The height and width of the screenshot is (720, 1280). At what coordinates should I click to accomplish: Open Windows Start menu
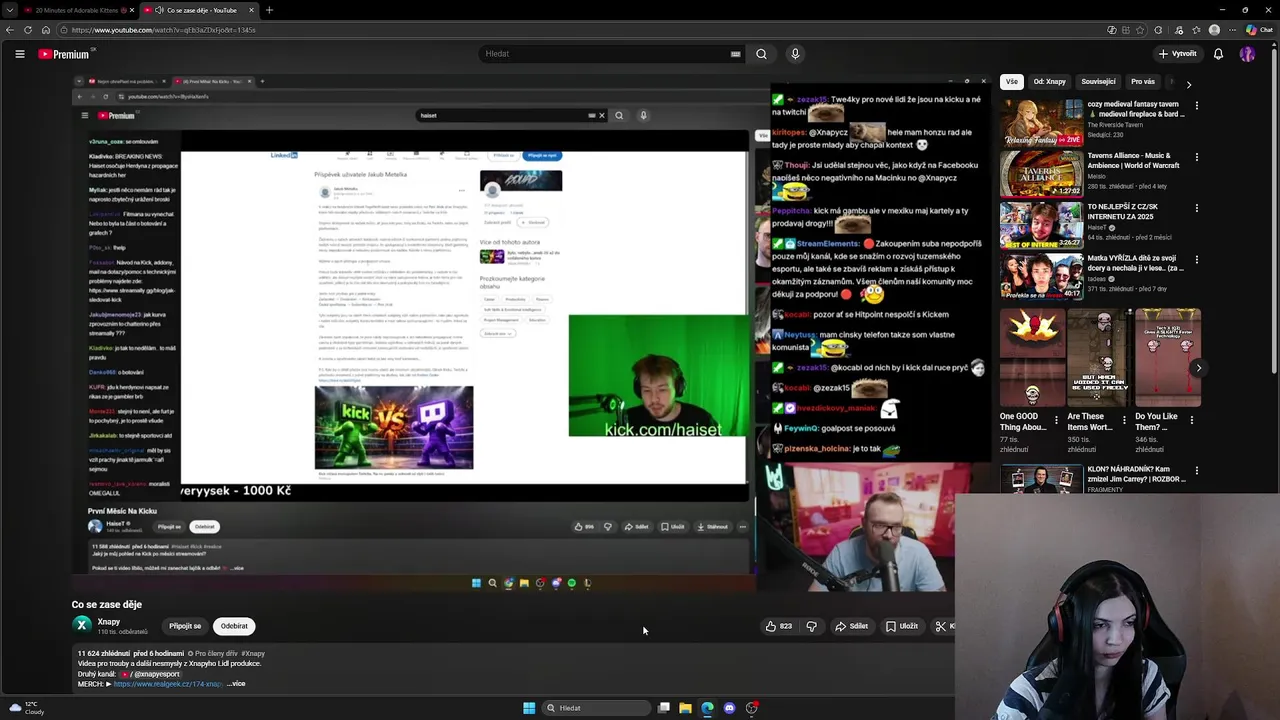click(529, 708)
